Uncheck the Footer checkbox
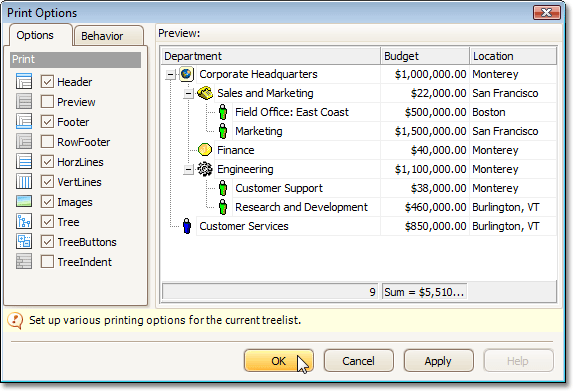Image resolution: width=573 pixels, height=391 pixels. point(47,121)
